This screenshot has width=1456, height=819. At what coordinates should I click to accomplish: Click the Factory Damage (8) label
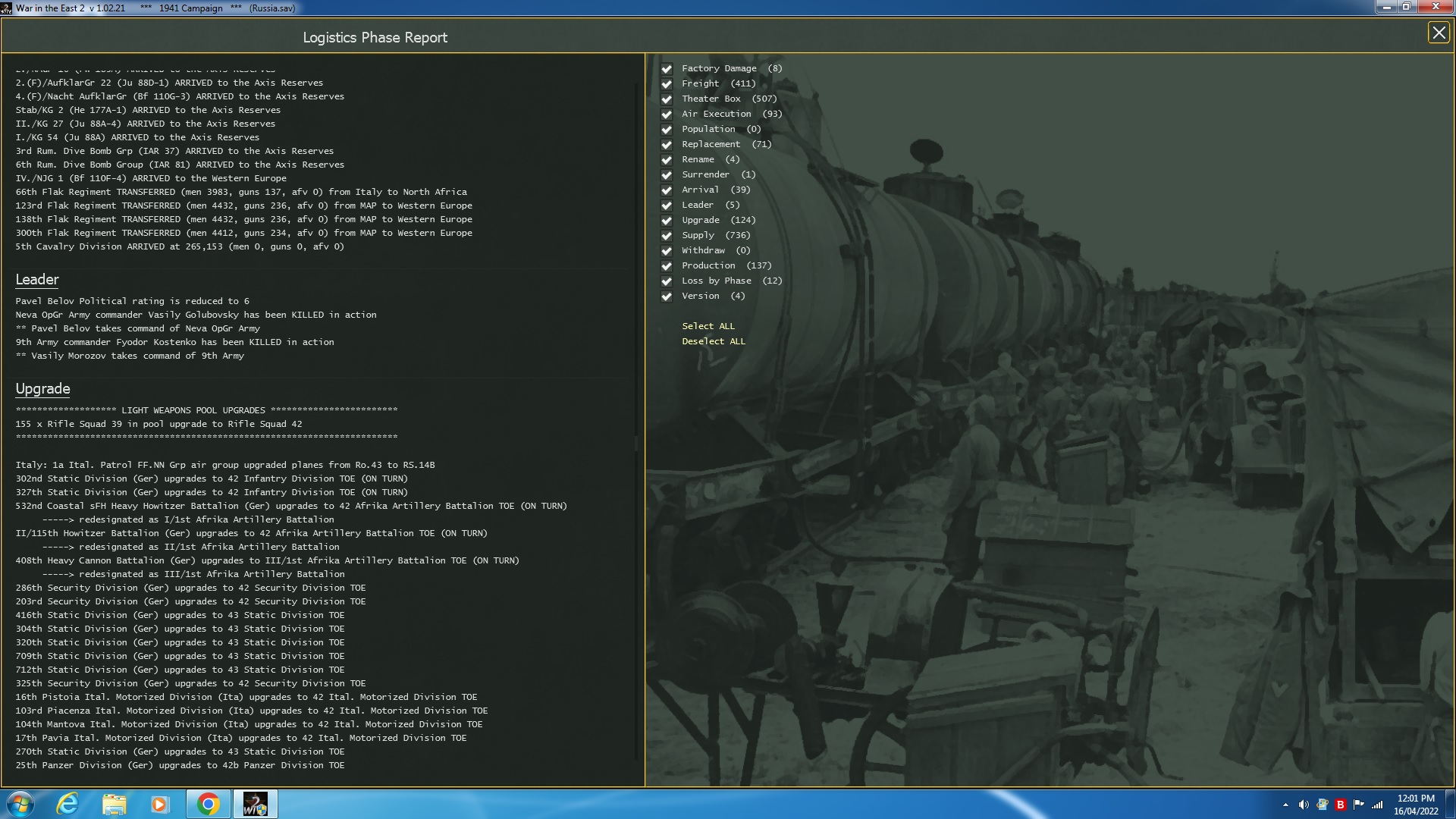tap(732, 68)
